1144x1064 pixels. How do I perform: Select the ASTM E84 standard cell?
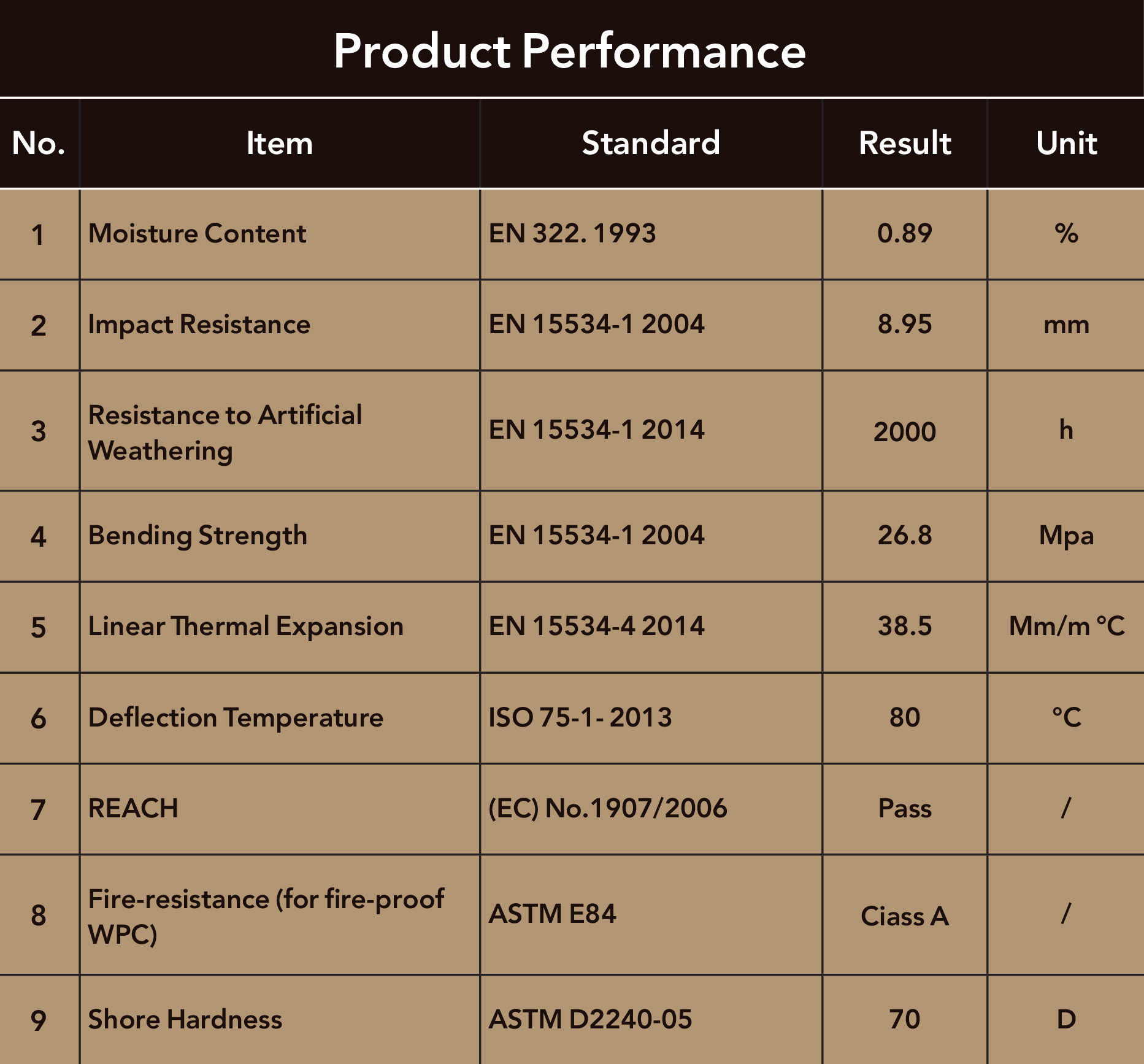552,914
